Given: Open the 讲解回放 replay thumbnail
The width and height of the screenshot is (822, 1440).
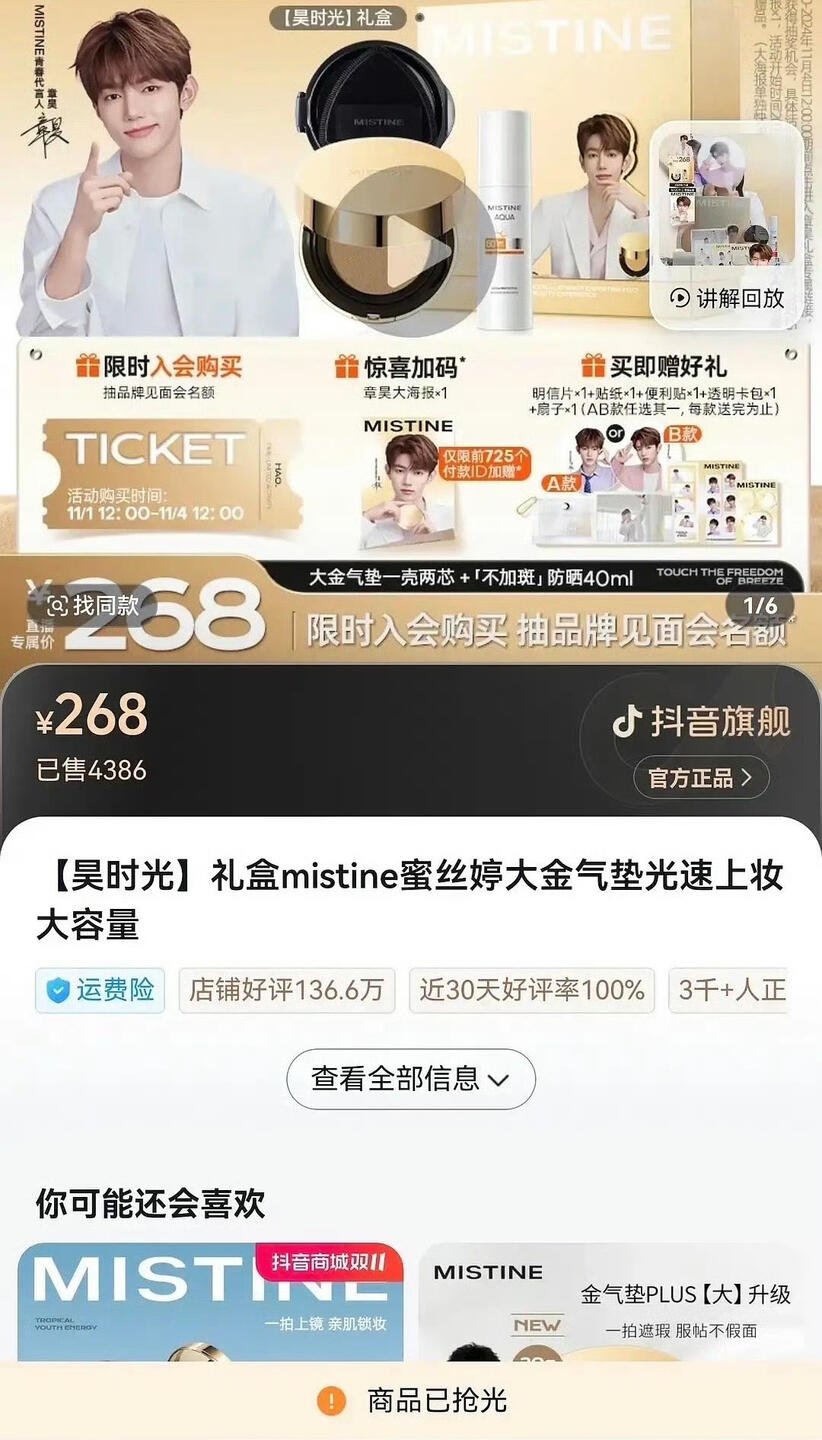Looking at the screenshot, I should (726, 226).
